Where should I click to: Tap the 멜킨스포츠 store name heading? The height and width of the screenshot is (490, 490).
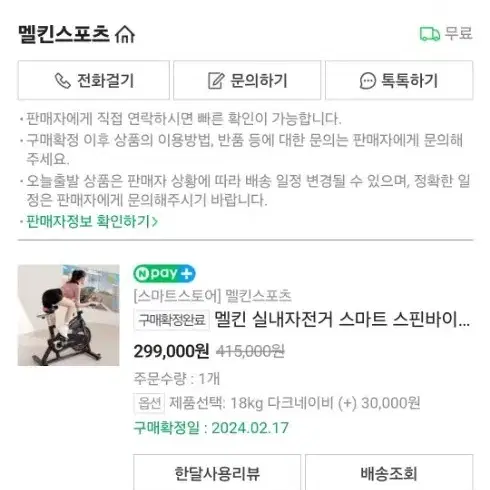tap(64, 34)
